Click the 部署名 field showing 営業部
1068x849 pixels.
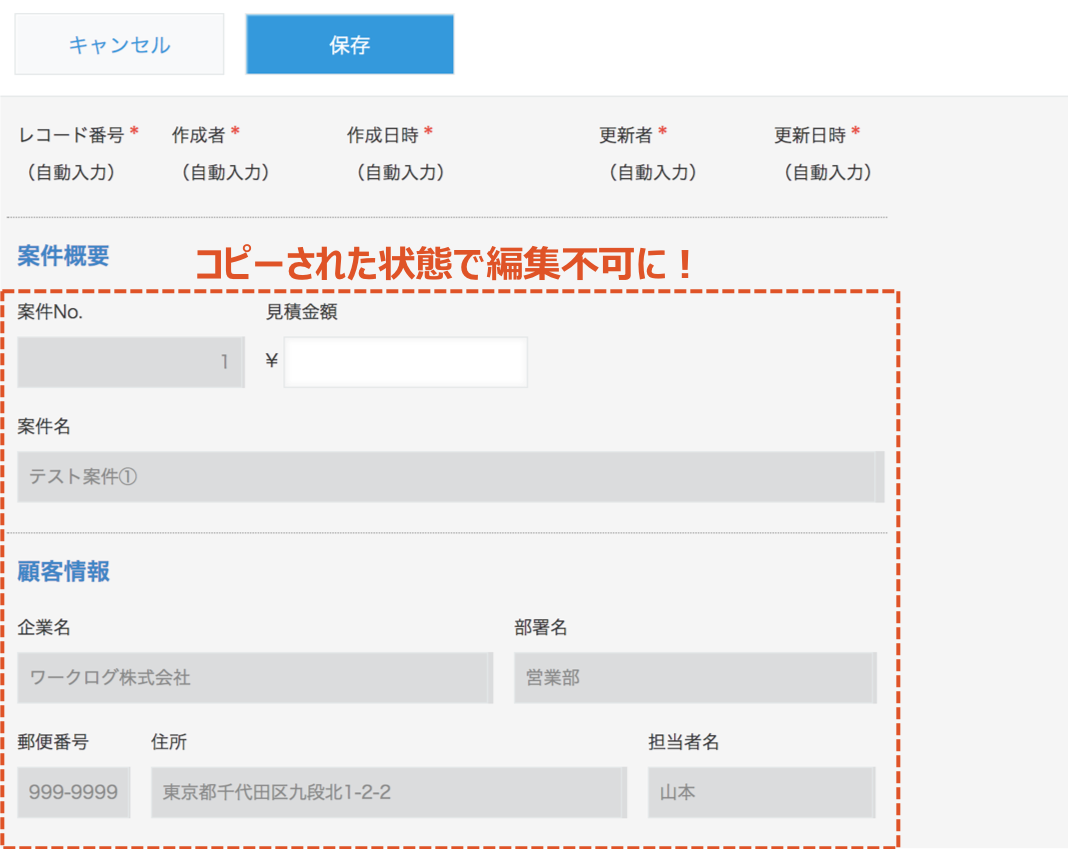point(695,678)
